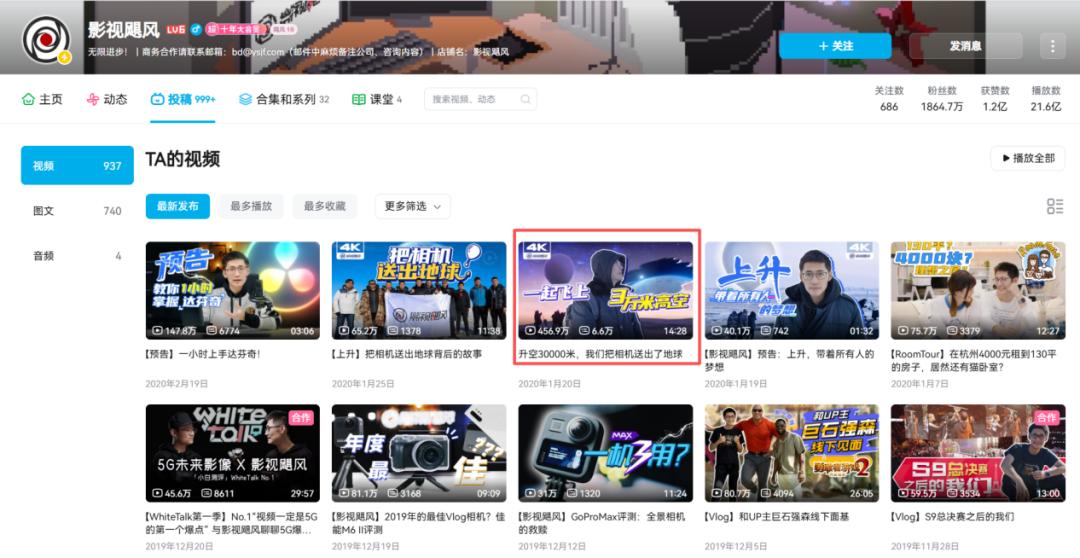Open thumbnail of WhiteTalk 5G未来影像 video
Screen dimensions: 1080x558
click(233, 453)
